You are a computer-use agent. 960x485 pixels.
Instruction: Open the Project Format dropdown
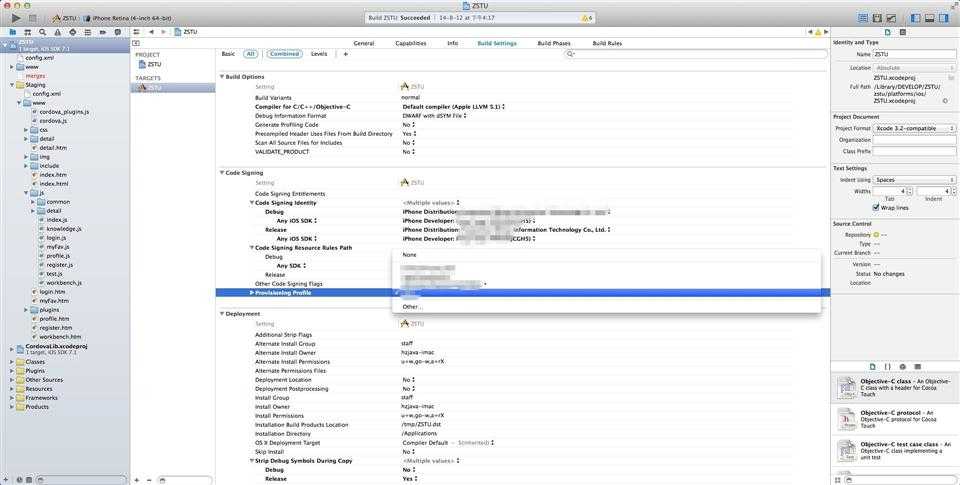click(x=915, y=128)
